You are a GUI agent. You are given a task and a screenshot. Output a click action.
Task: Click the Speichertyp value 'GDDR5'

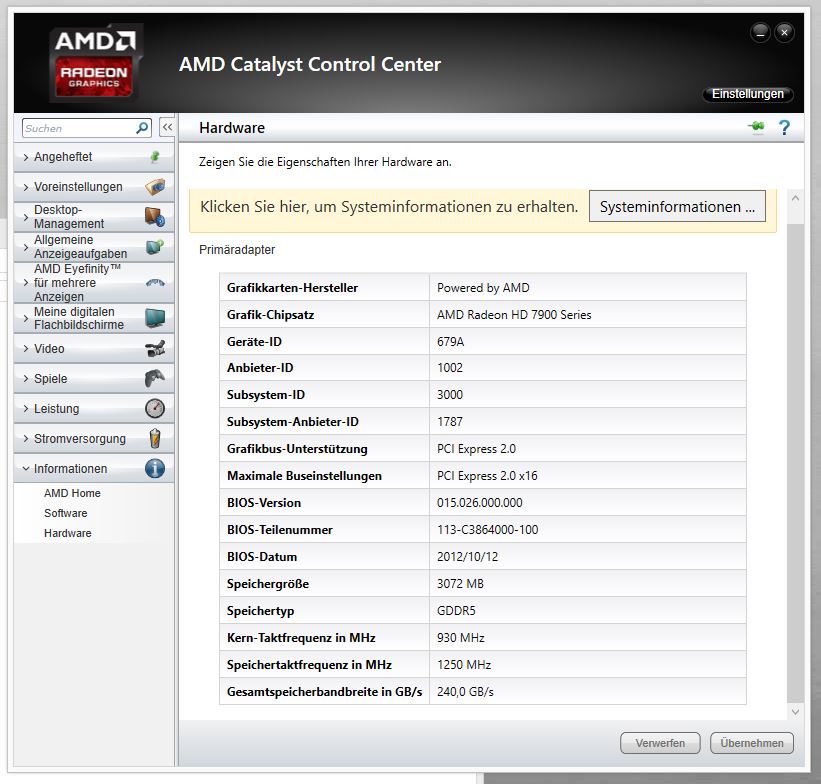(456, 611)
